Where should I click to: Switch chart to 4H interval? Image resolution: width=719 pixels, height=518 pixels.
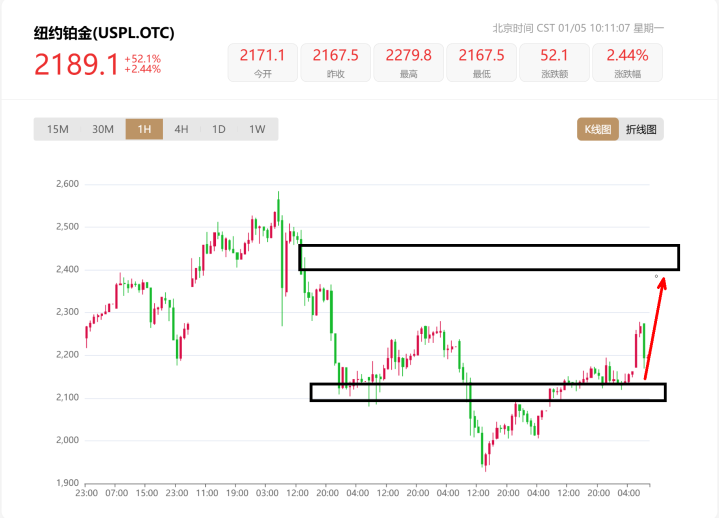181,129
